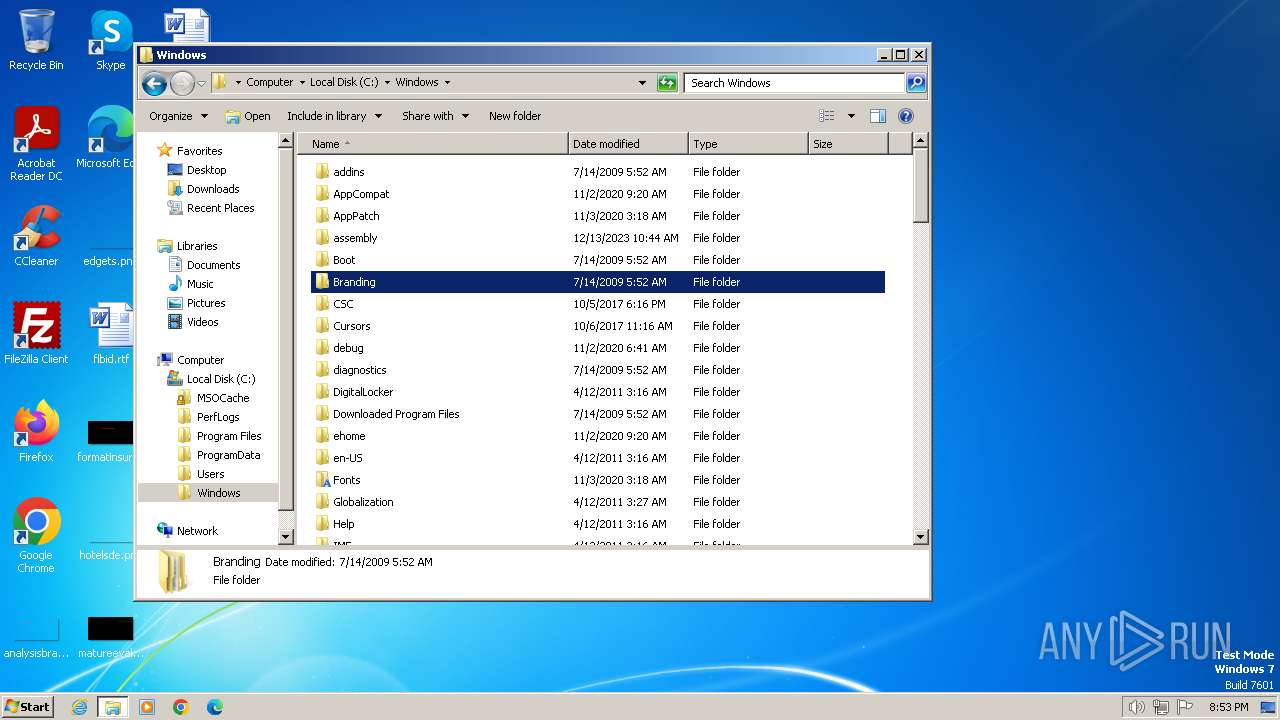This screenshot has width=1280, height=720.
Task: Click file list scroll down arrow
Action: 921,537
